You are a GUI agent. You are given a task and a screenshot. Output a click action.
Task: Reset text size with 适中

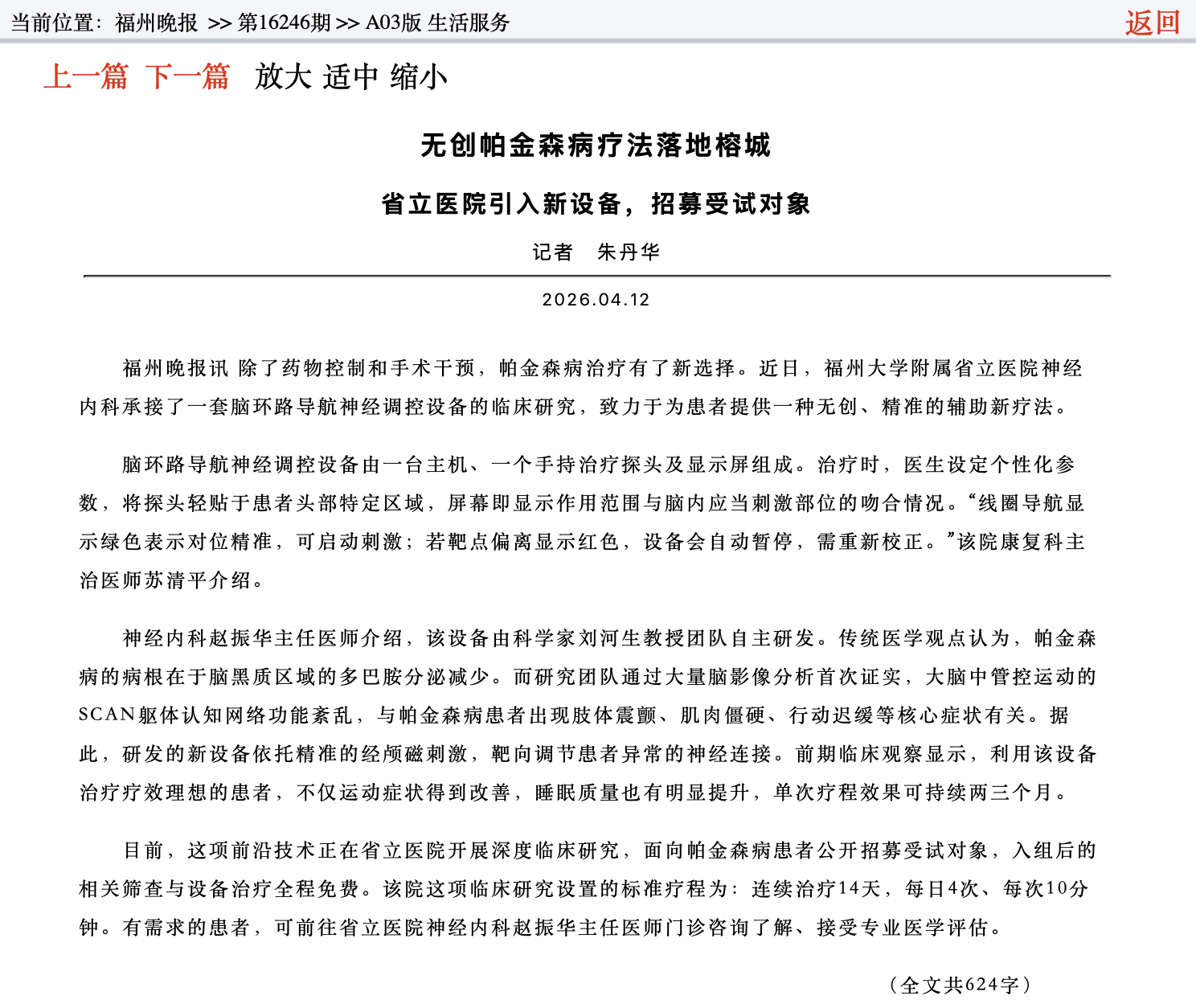coord(350,77)
